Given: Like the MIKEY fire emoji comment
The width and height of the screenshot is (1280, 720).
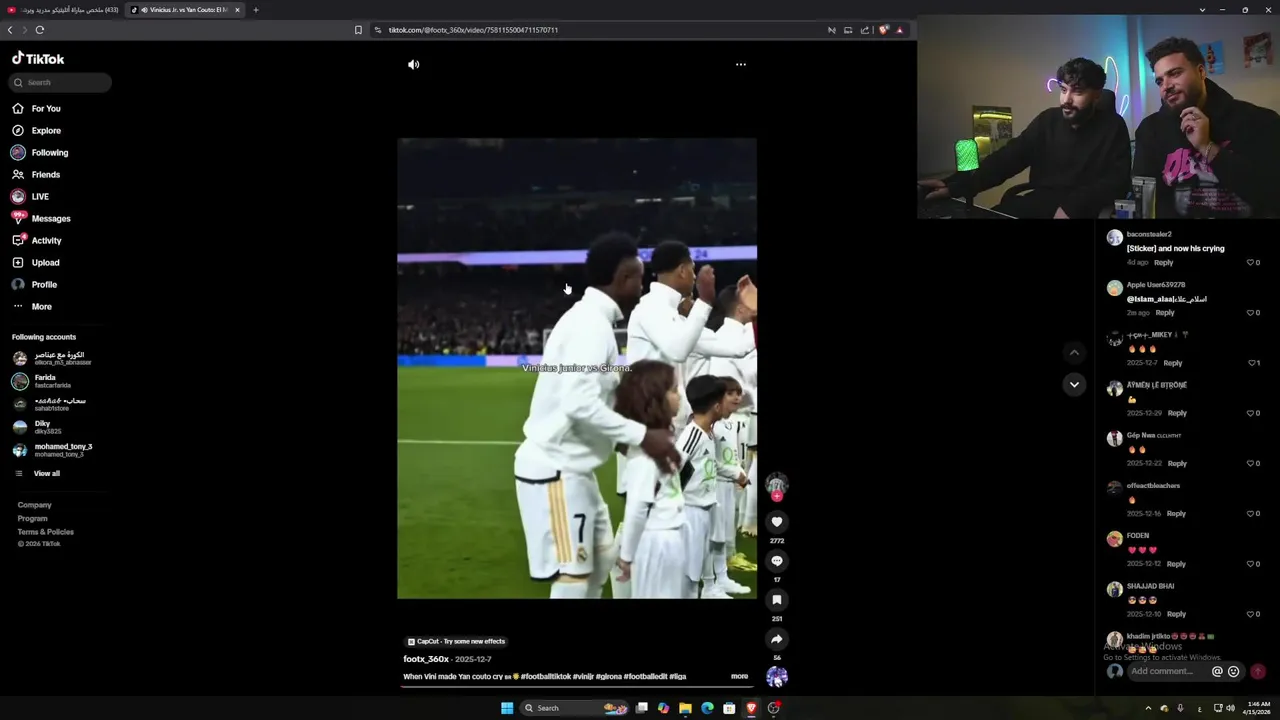Looking at the screenshot, I should (x=1250, y=363).
